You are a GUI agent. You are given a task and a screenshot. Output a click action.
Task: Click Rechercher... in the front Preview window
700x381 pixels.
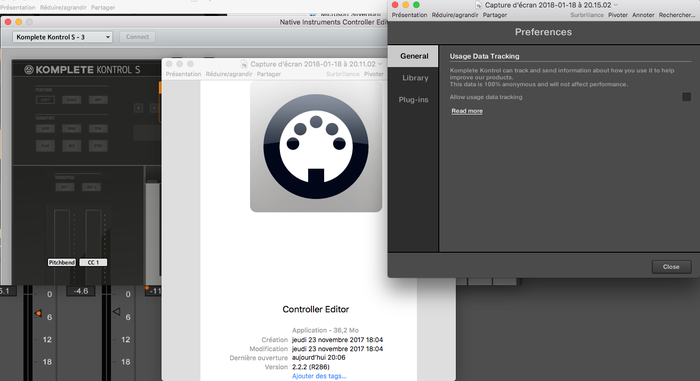[x=677, y=15]
